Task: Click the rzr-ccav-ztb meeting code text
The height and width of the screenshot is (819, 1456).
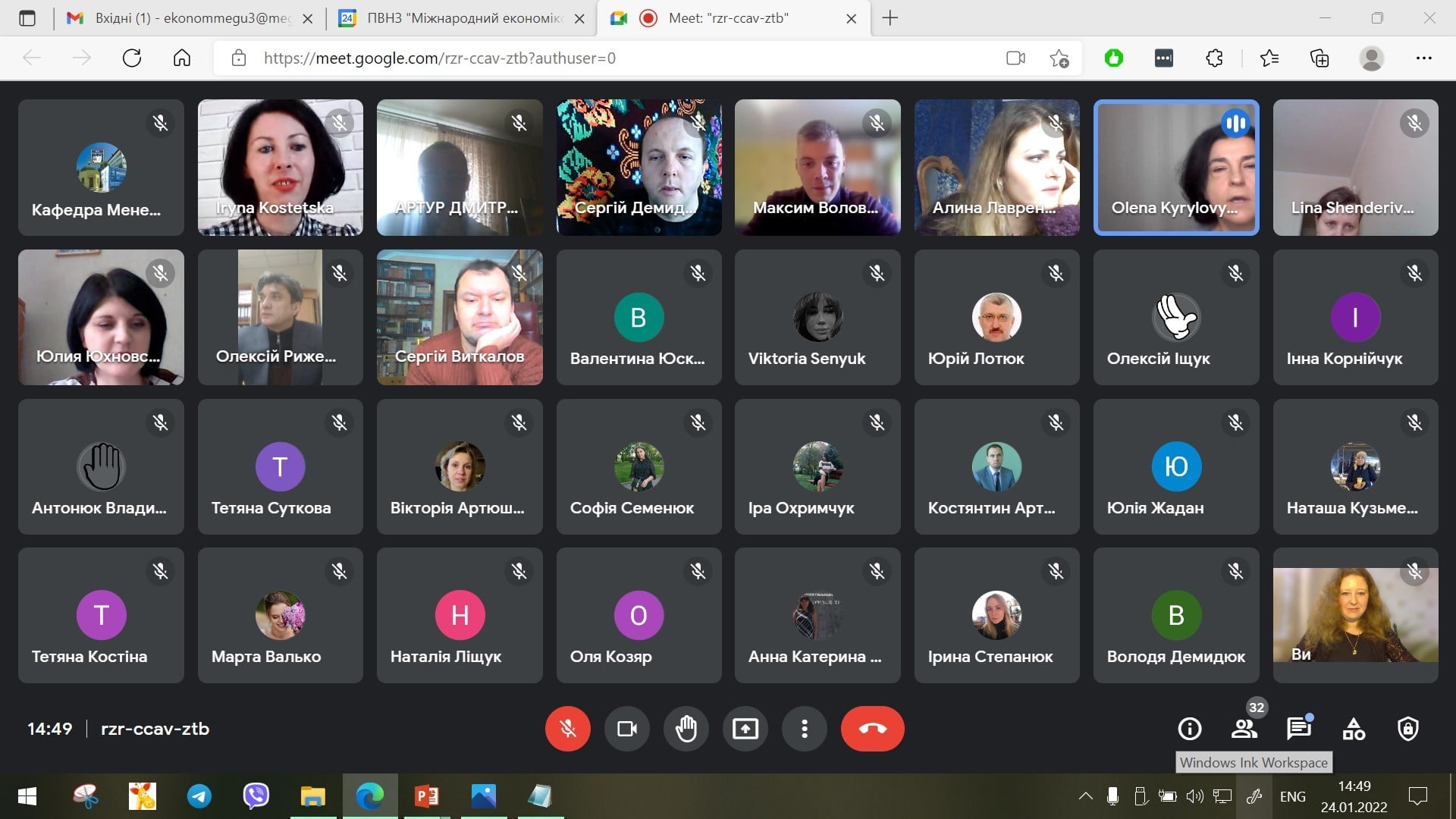Action: pyautogui.click(x=155, y=729)
